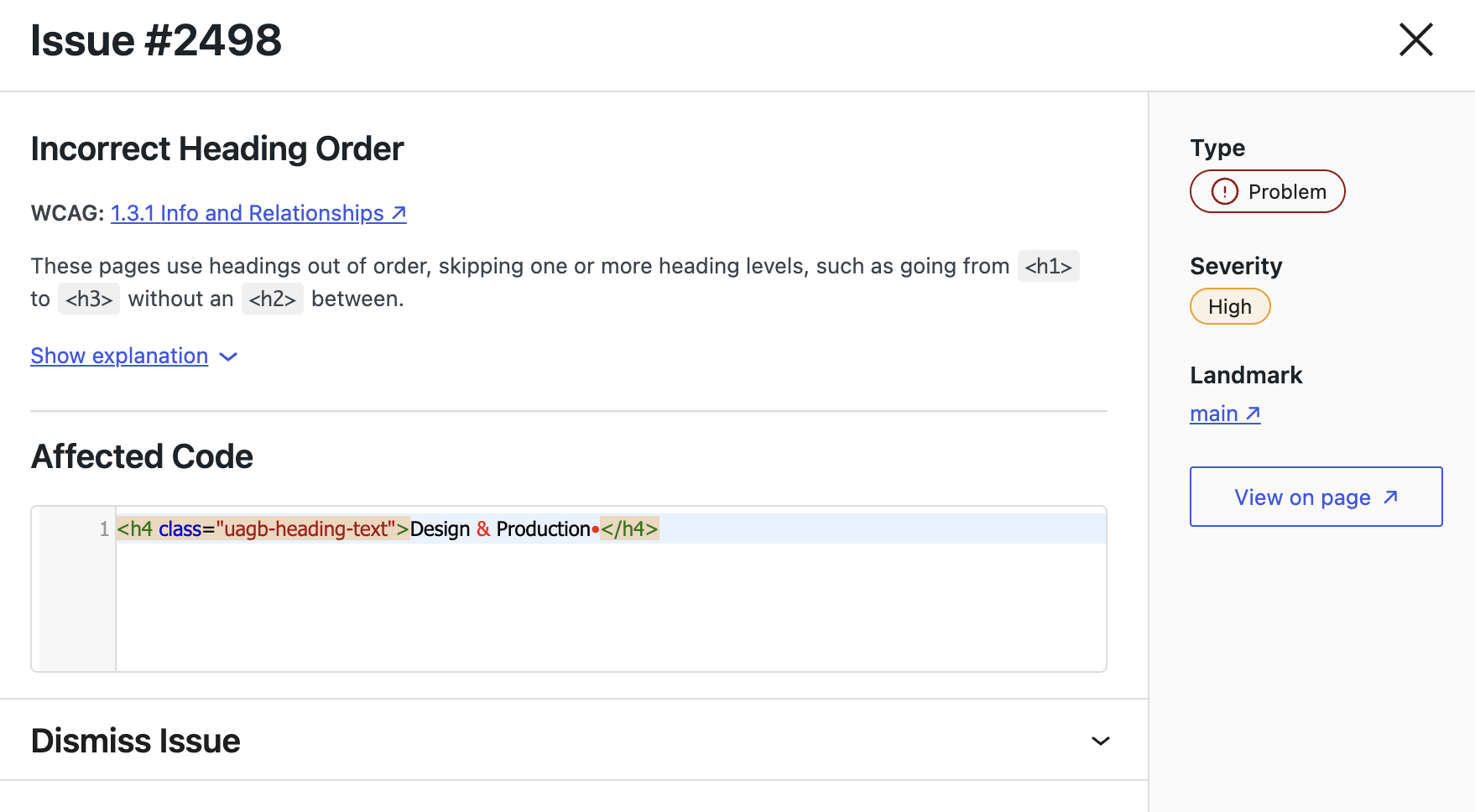Select the Affected Code heading

tap(141, 456)
